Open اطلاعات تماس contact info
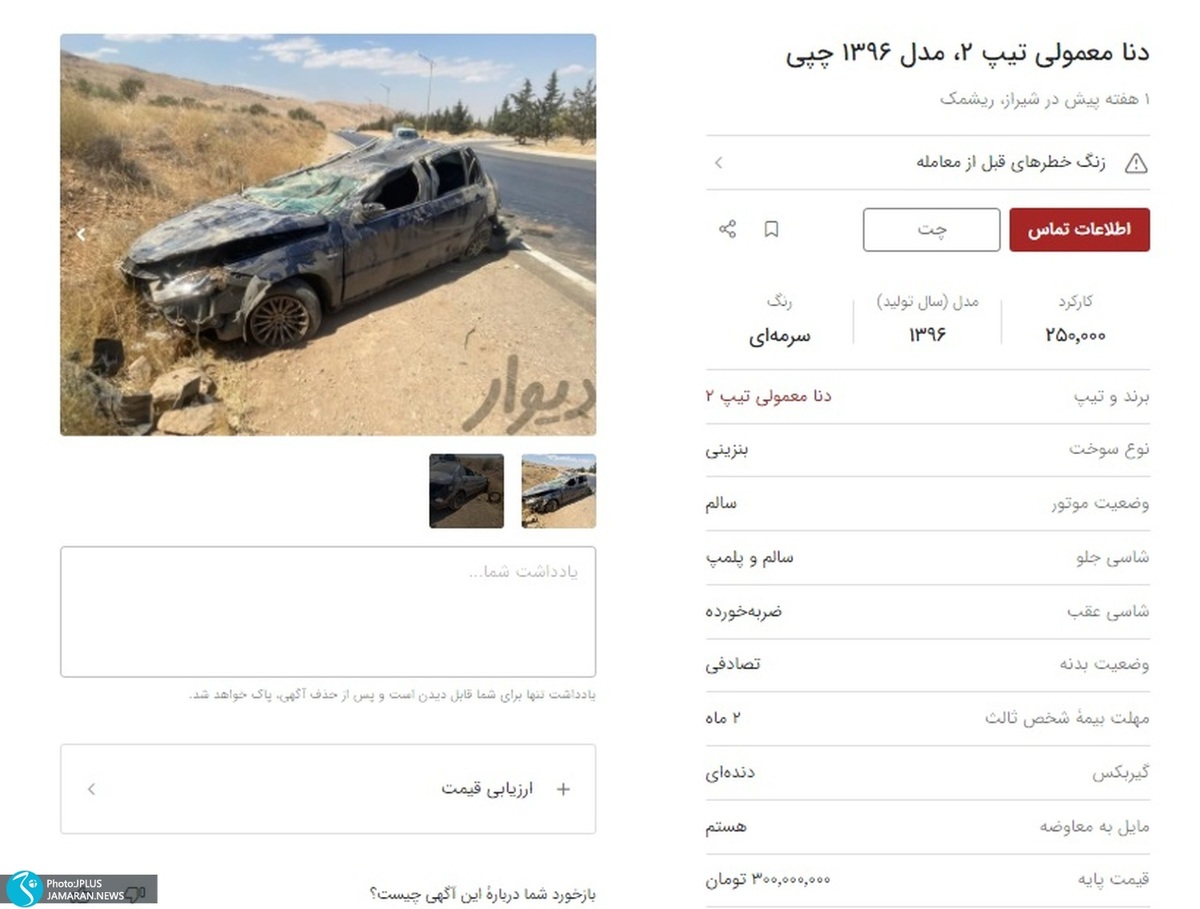This screenshot has width=1200, height=909. point(1079,230)
